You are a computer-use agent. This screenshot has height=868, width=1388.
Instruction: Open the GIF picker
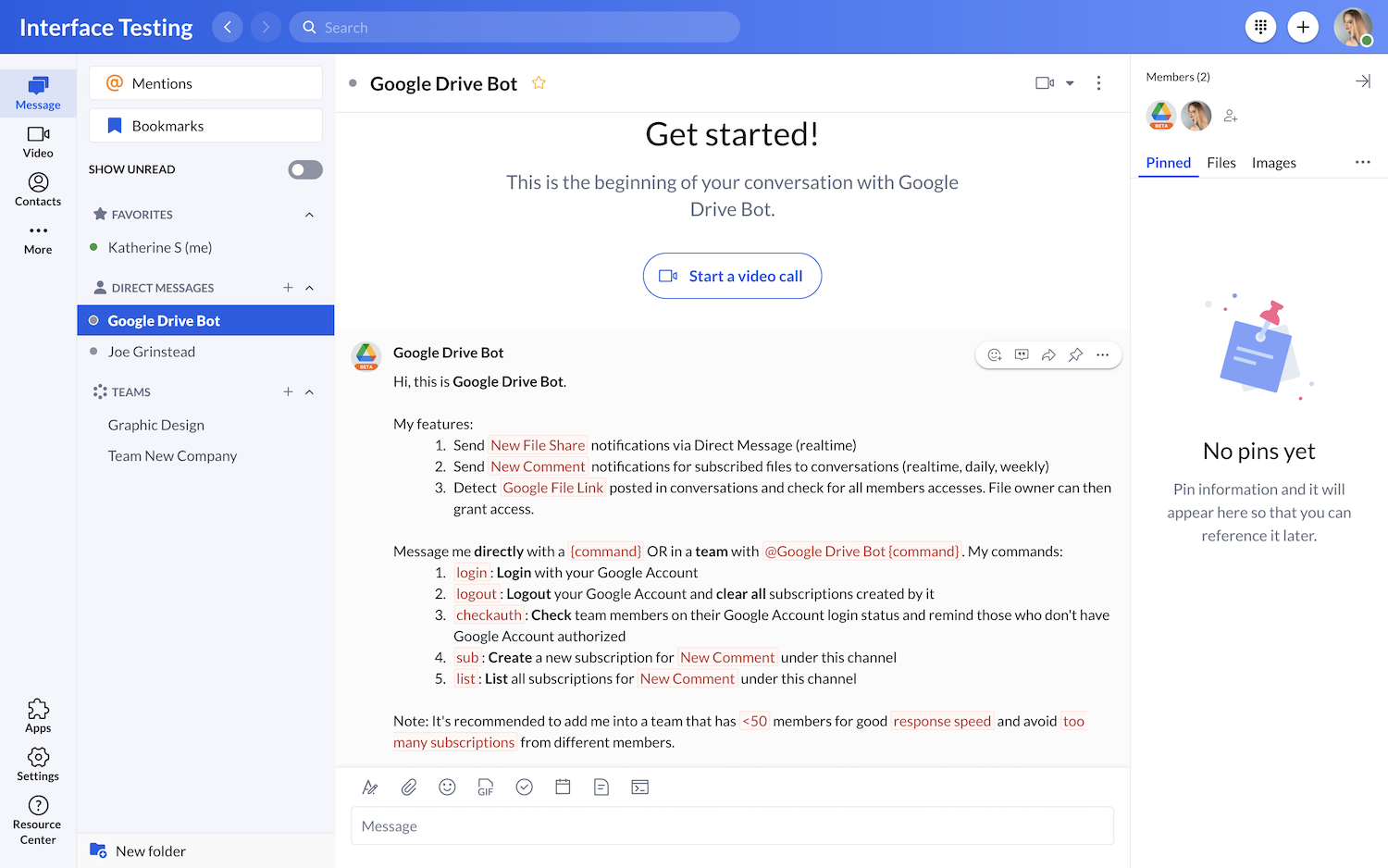(486, 787)
